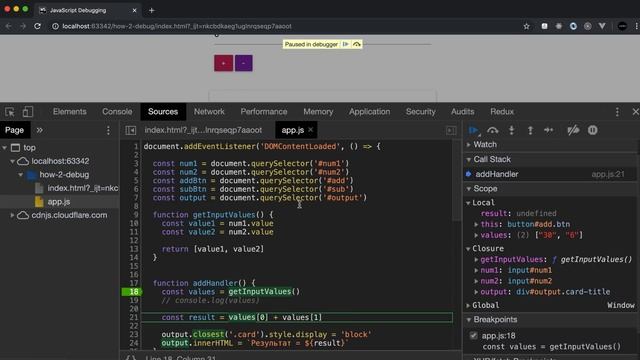Deactivate breakpoints icon in debugger toolbar

tap(573, 130)
